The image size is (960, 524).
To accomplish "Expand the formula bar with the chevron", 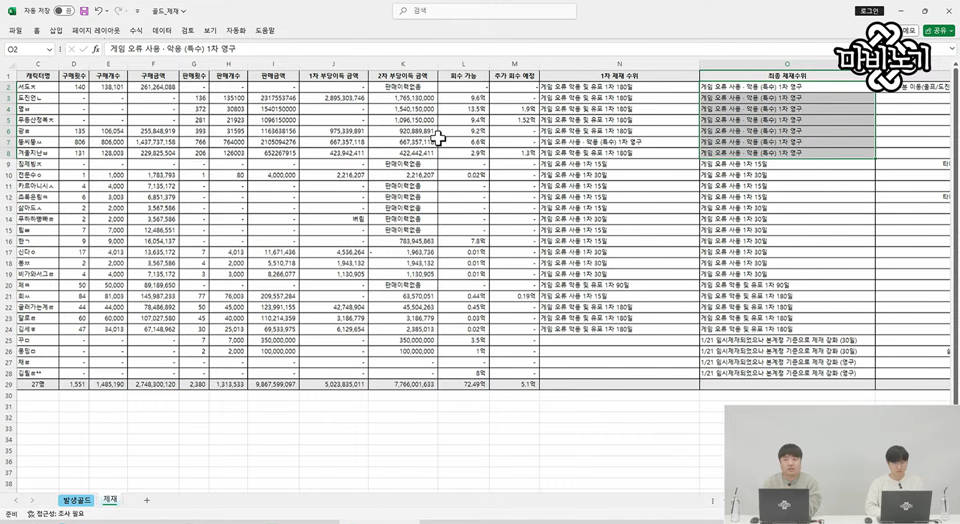I will [x=951, y=49].
